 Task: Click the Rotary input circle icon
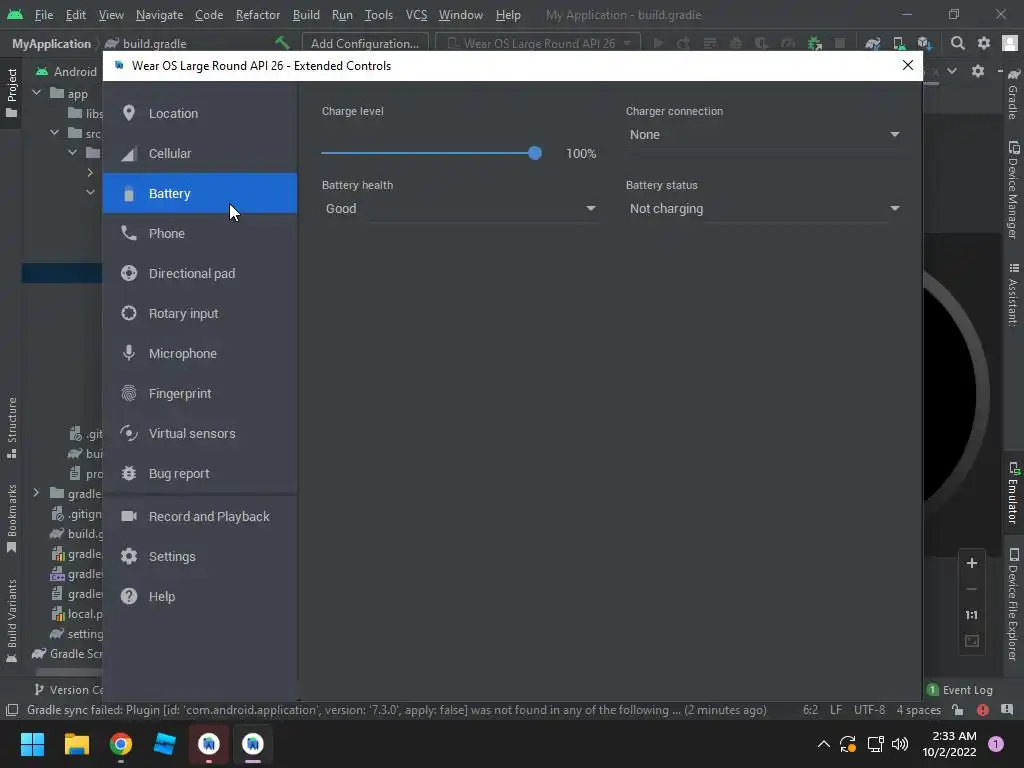click(x=129, y=313)
